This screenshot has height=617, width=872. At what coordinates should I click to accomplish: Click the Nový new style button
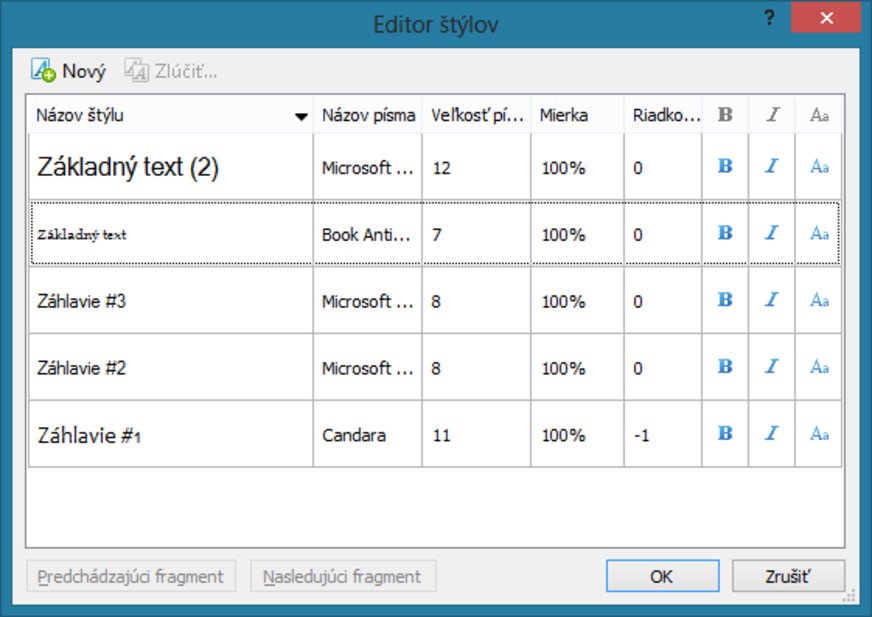point(68,71)
